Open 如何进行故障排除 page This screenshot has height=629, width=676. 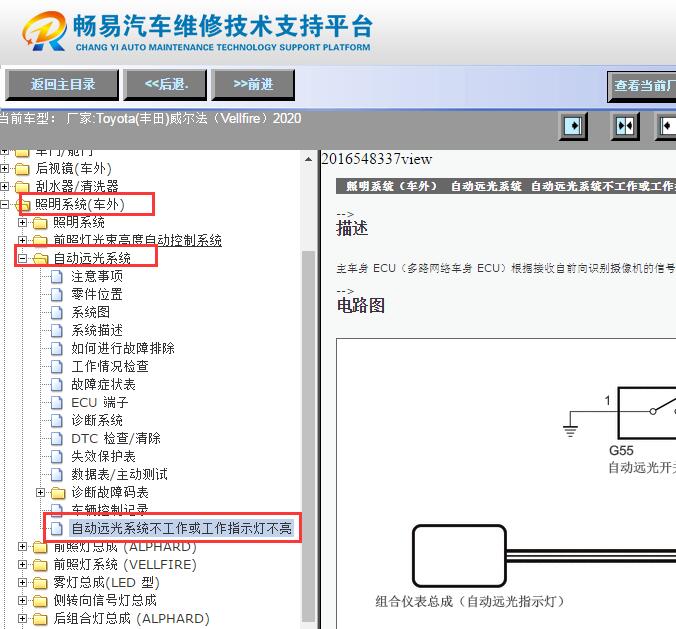[123, 348]
